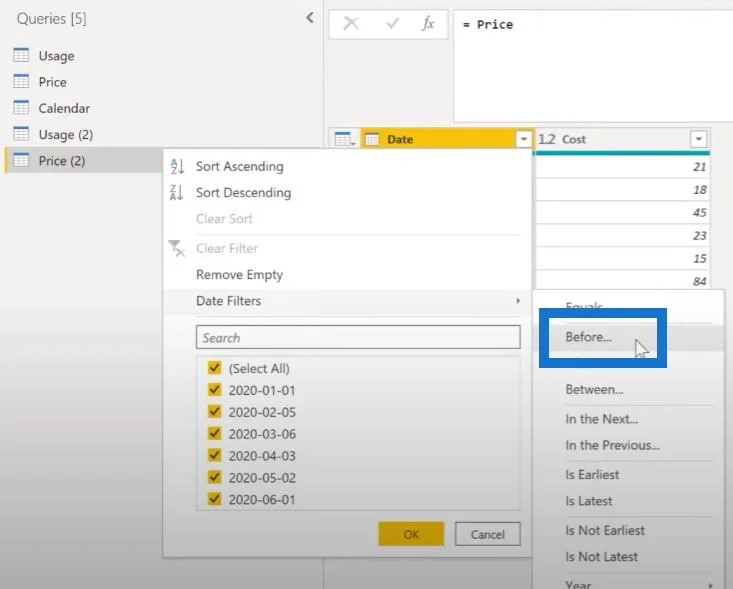Viewport: 733px width, 589px height.
Task: Toggle the (Select All) checkbox
Action: pos(215,367)
